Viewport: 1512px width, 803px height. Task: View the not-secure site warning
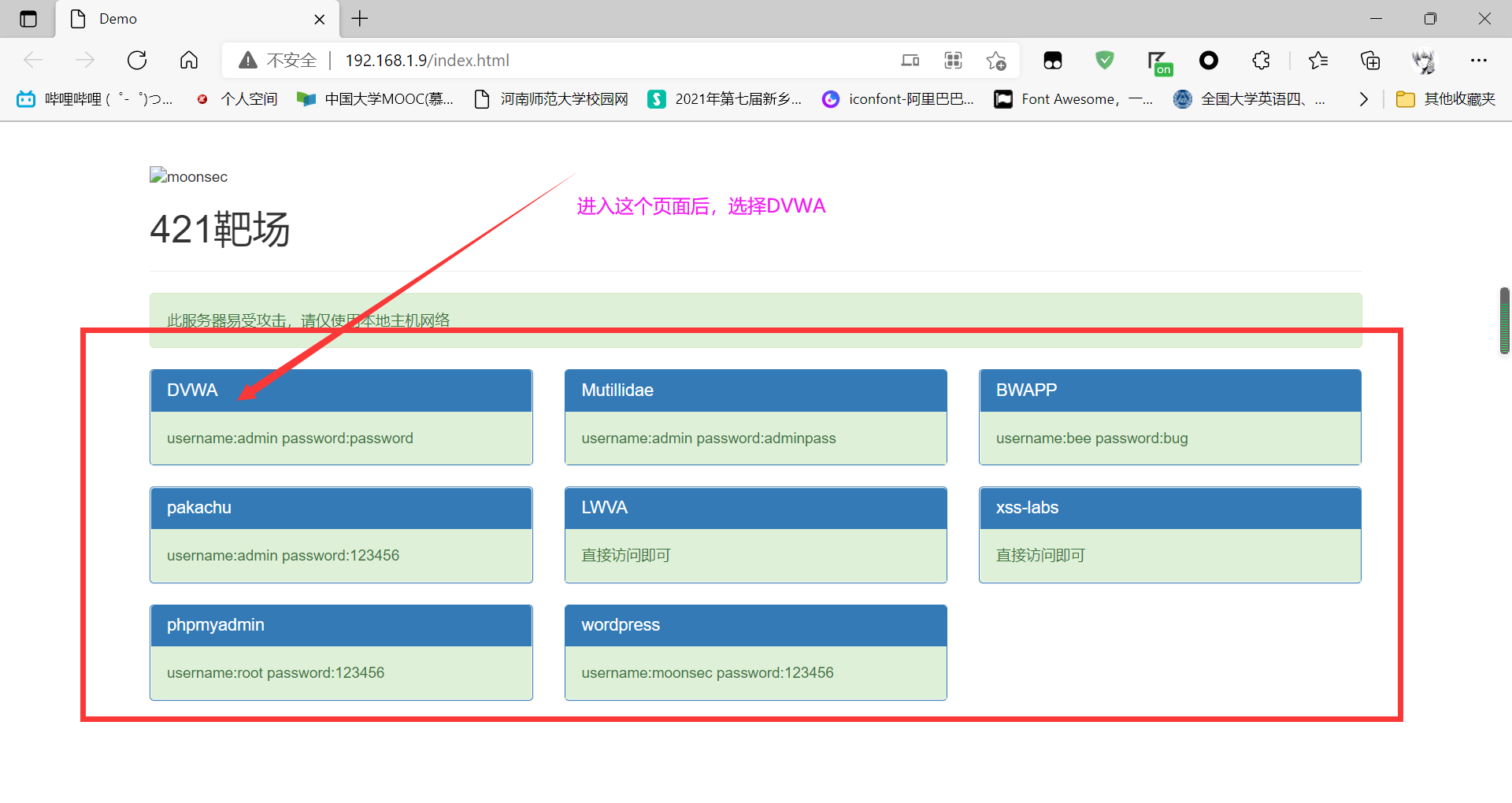(x=277, y=61)
